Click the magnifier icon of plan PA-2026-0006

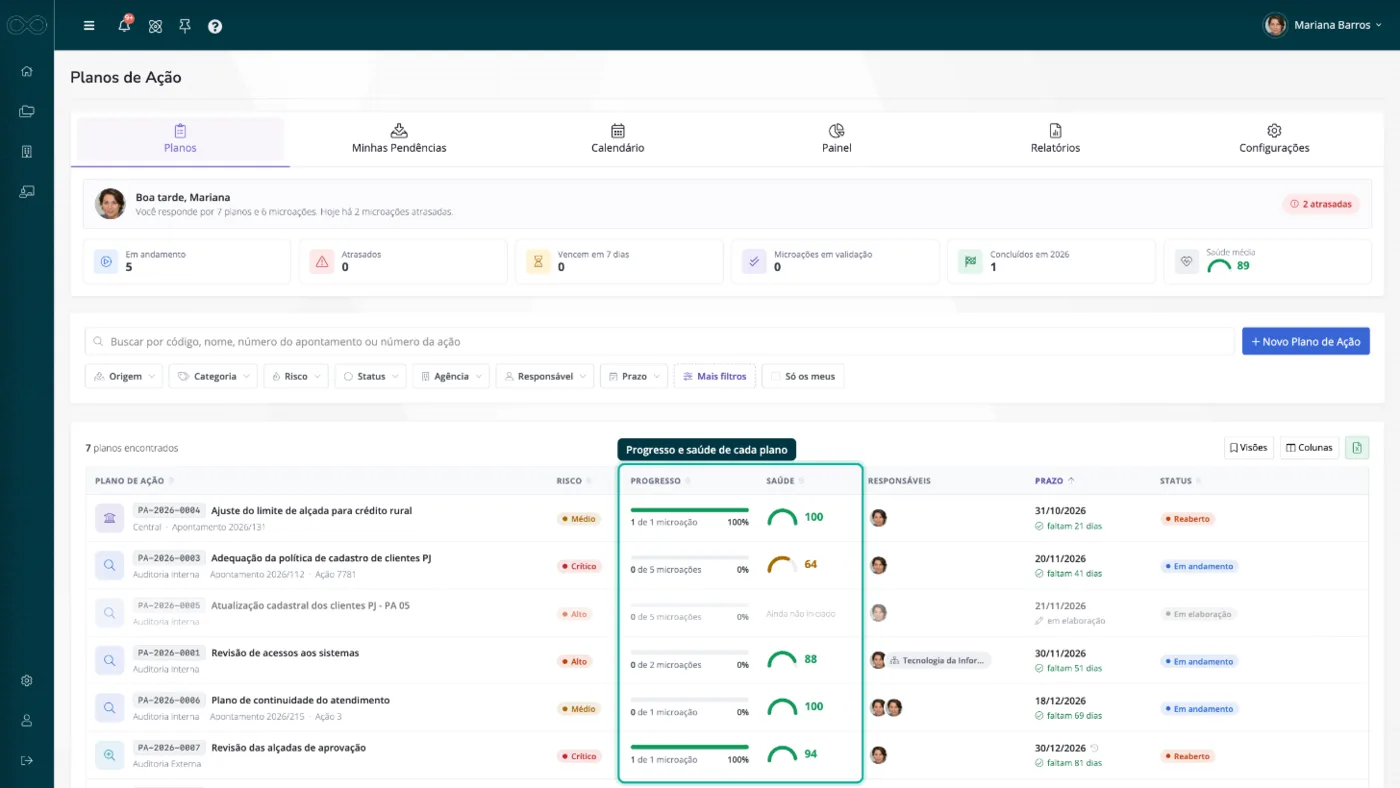109,708
